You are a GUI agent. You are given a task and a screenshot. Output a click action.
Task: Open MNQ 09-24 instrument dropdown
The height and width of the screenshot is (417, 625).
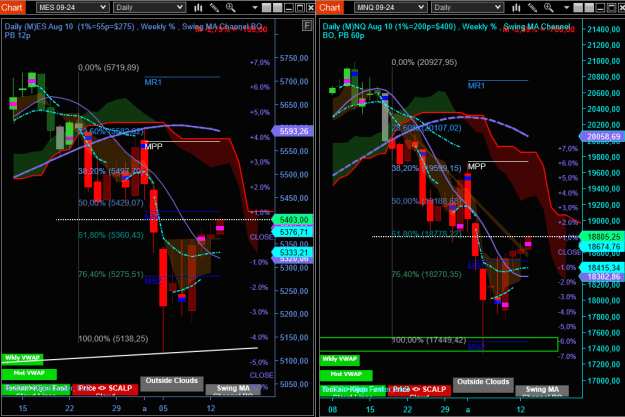391,7
